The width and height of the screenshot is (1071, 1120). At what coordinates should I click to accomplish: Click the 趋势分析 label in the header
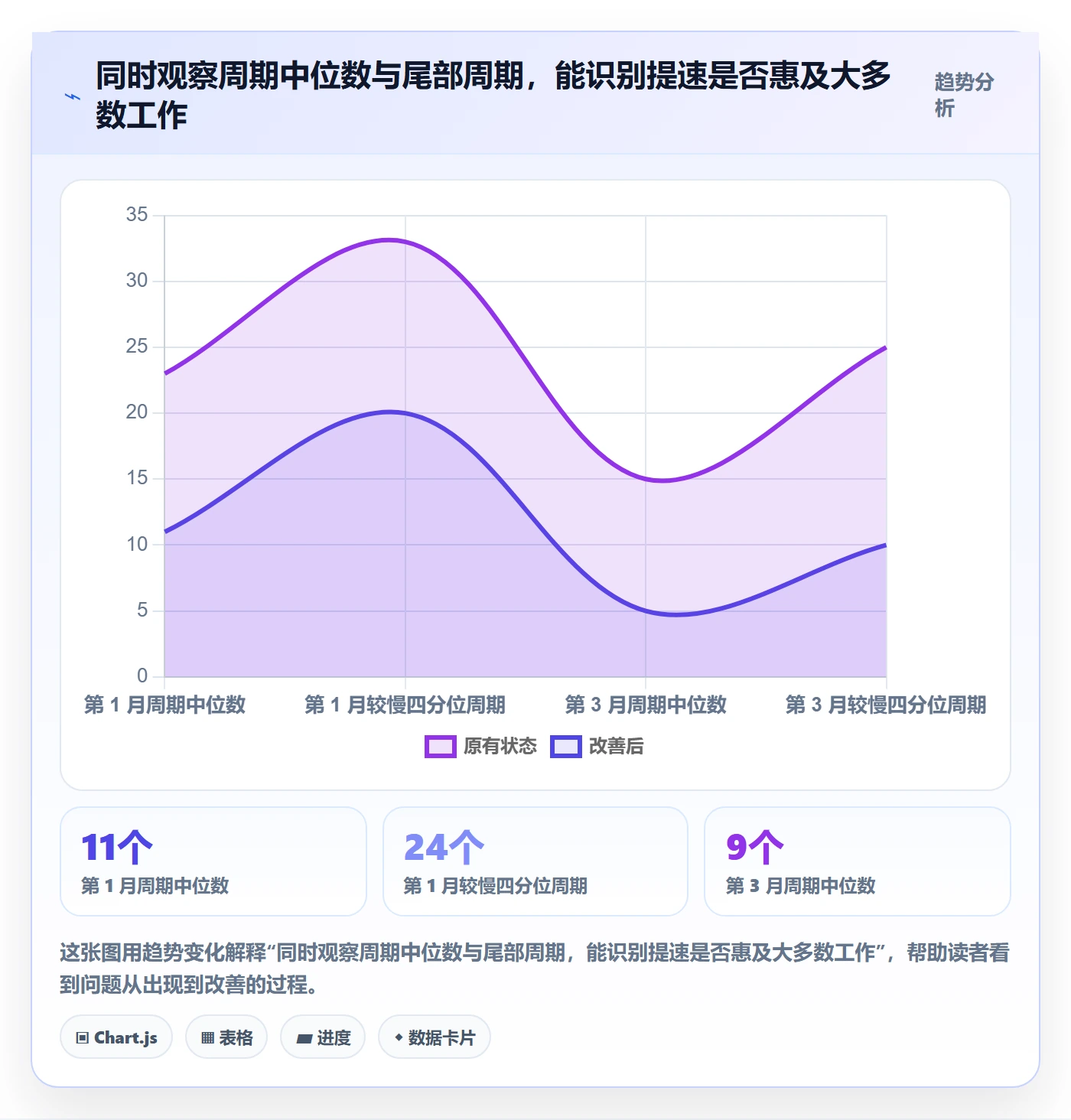coord(964,95)
